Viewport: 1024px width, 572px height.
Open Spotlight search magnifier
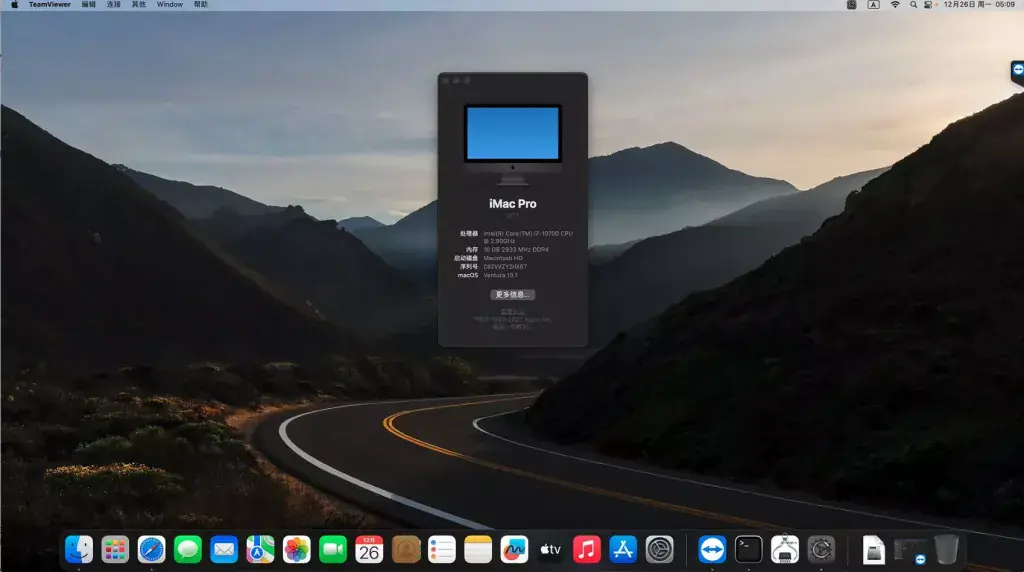click(914, 5)
